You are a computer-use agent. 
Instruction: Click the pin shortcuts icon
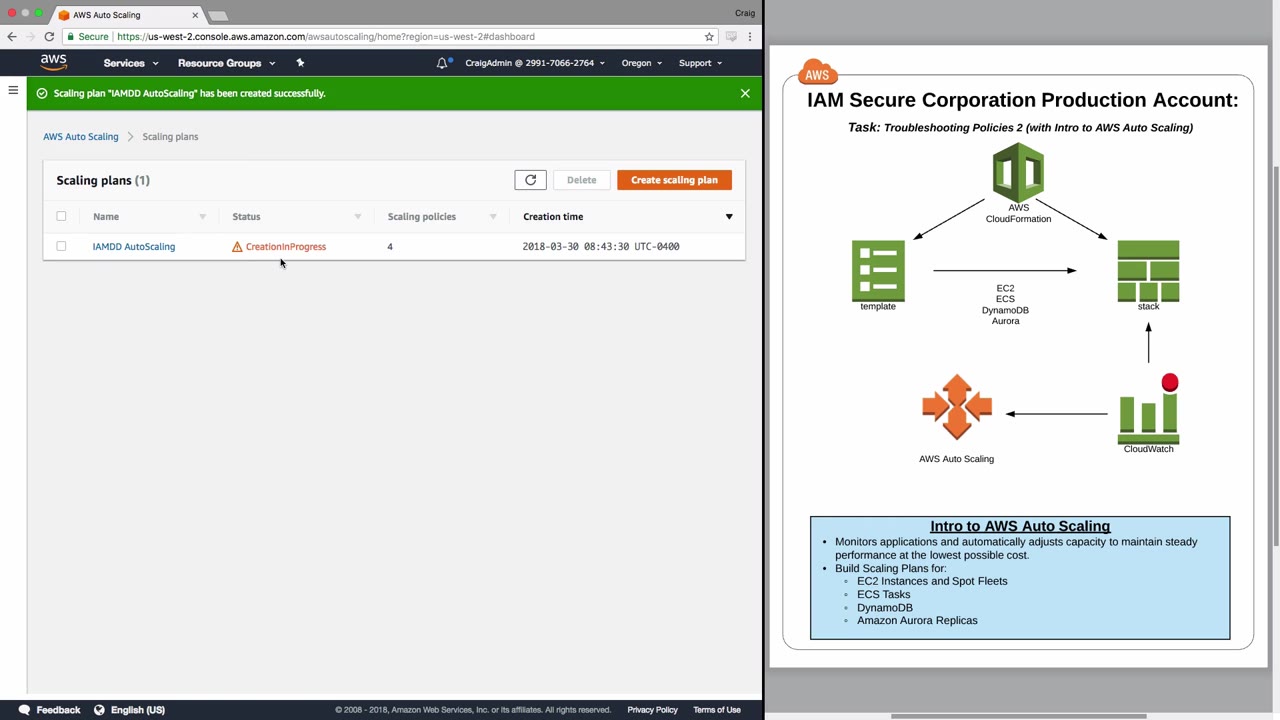point(300,63)
